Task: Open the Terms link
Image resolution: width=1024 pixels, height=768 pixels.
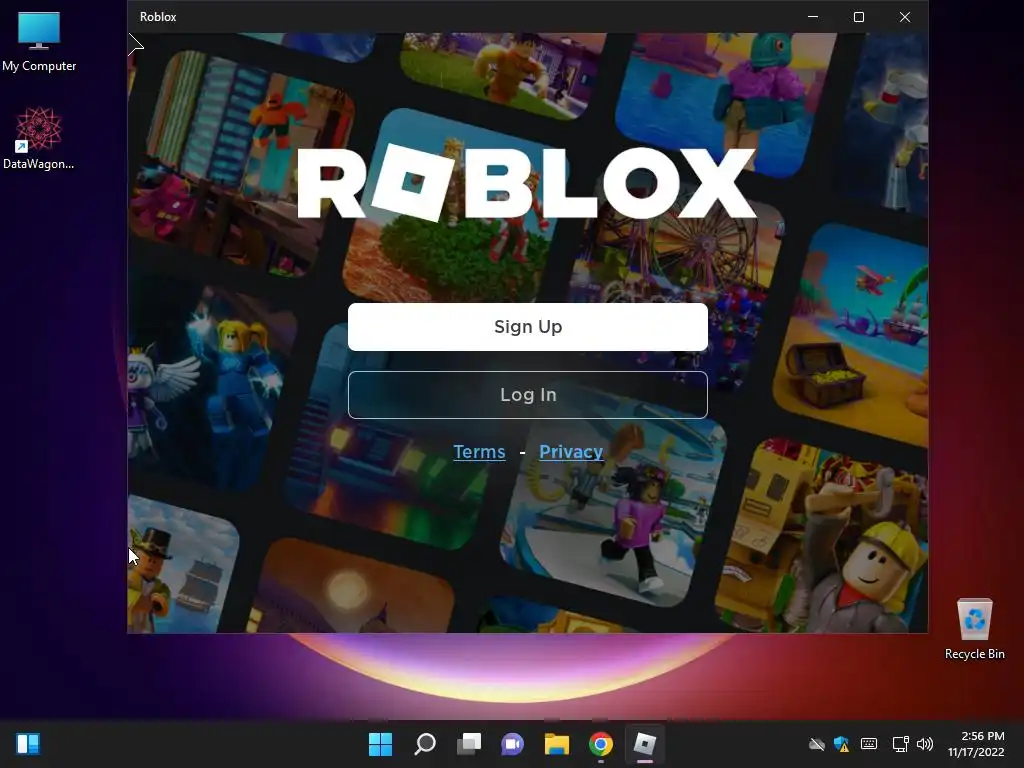Action: (479, 451)
